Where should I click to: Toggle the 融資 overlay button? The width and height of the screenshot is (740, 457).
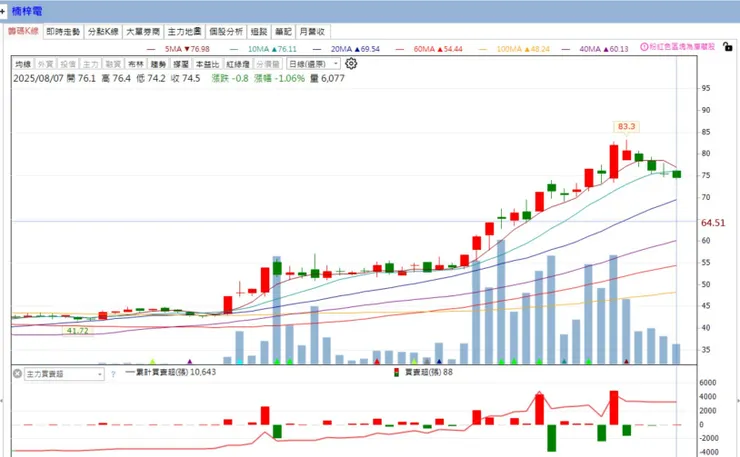point(113,64)
